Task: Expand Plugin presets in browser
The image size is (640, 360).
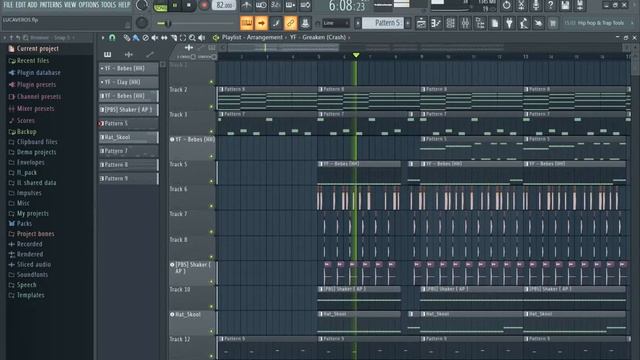Action: (36, 84)
